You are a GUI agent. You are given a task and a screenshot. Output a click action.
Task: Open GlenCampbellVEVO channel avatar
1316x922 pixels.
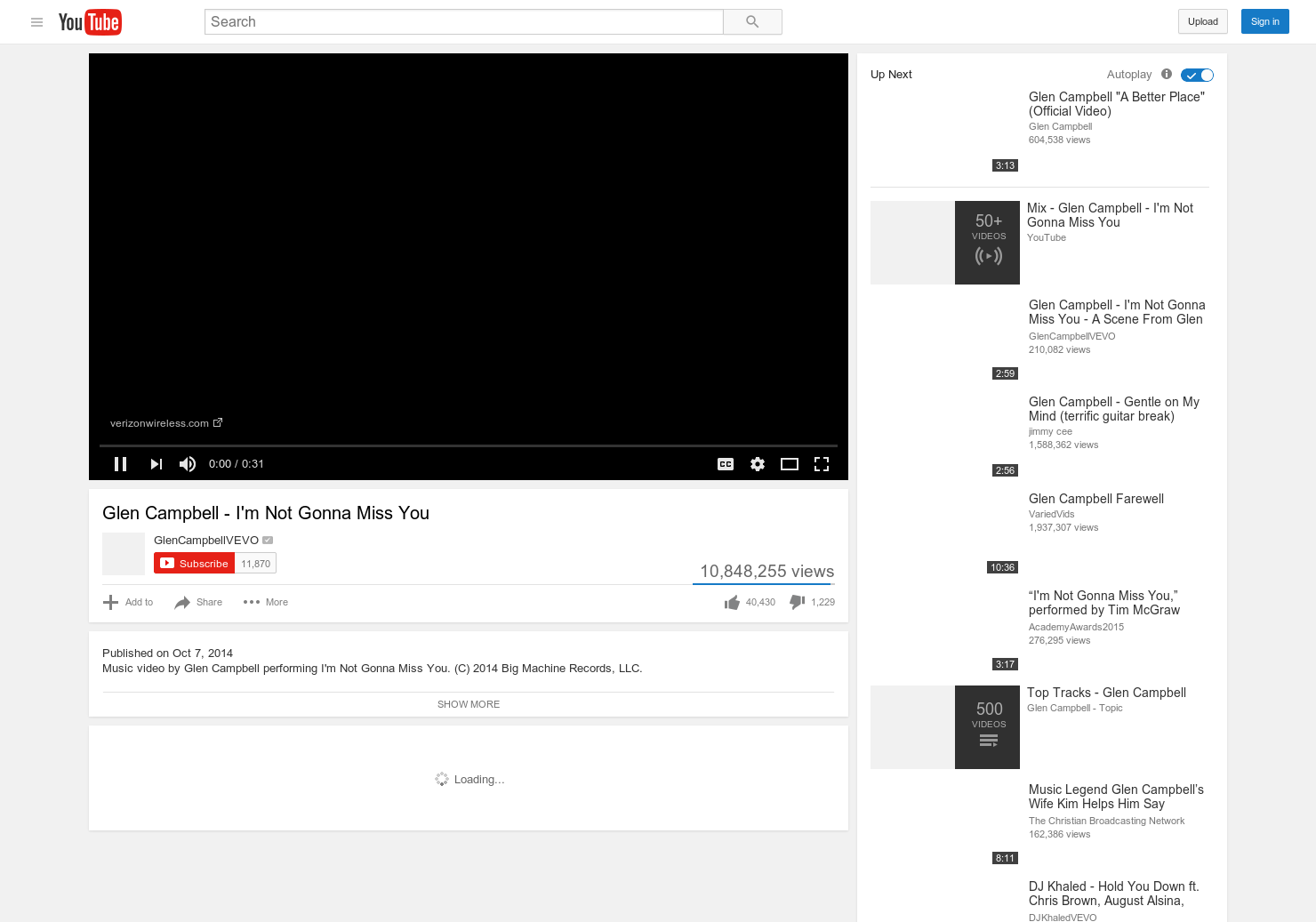(x=124, y=554)
